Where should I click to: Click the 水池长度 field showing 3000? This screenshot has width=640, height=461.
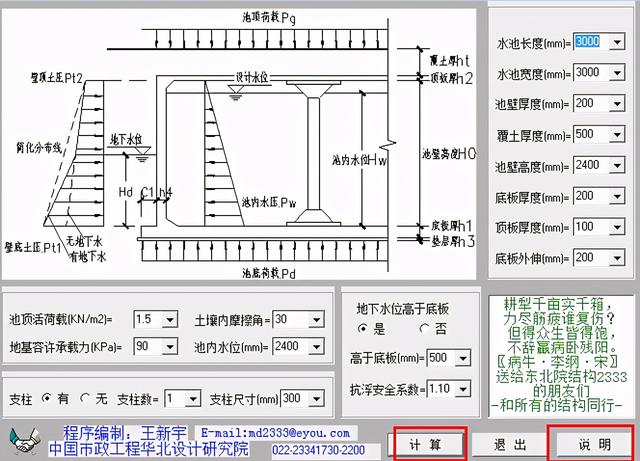click(x=591, y=42)
